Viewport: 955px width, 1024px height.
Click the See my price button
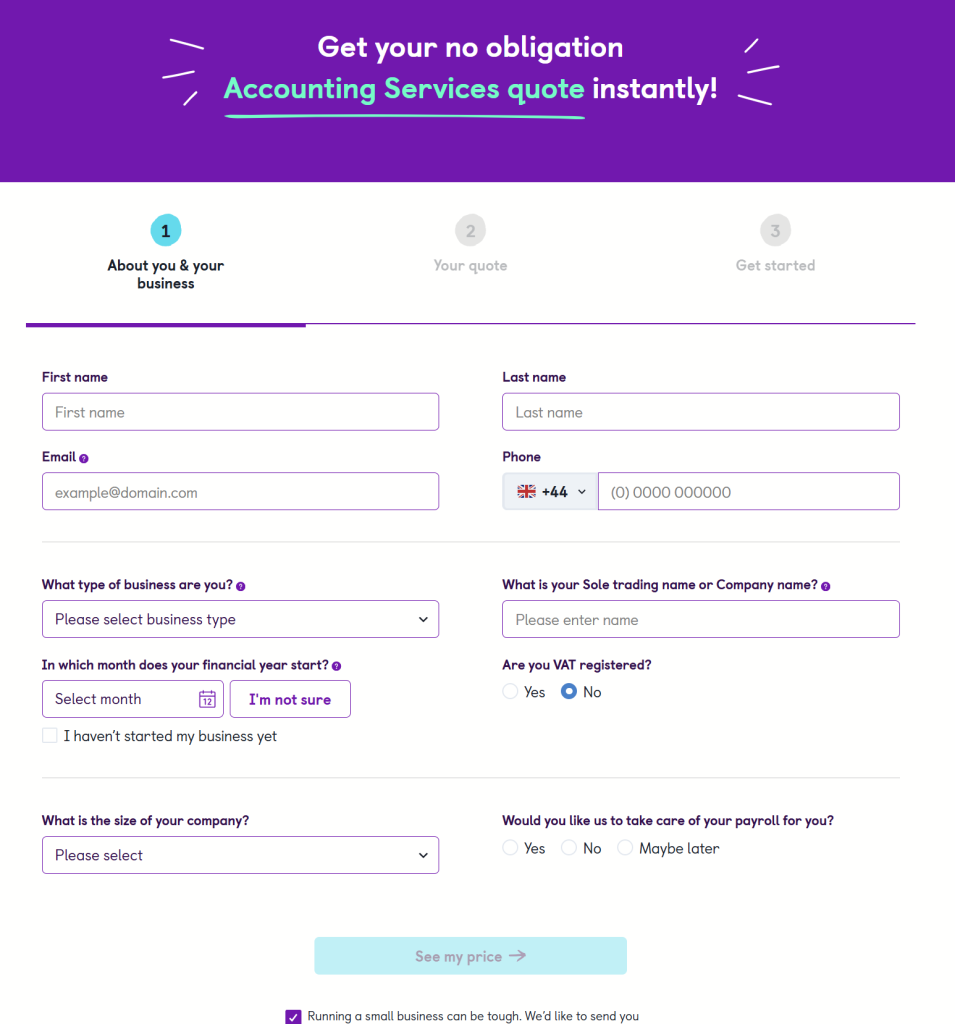tap(470, 956)
